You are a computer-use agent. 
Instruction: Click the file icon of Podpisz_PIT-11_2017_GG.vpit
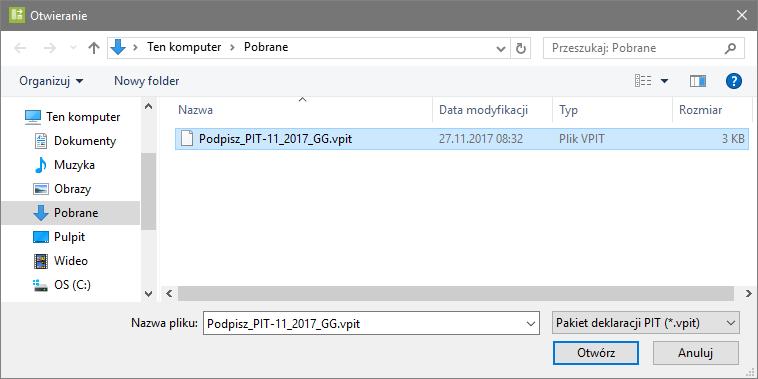pos(187,139)
